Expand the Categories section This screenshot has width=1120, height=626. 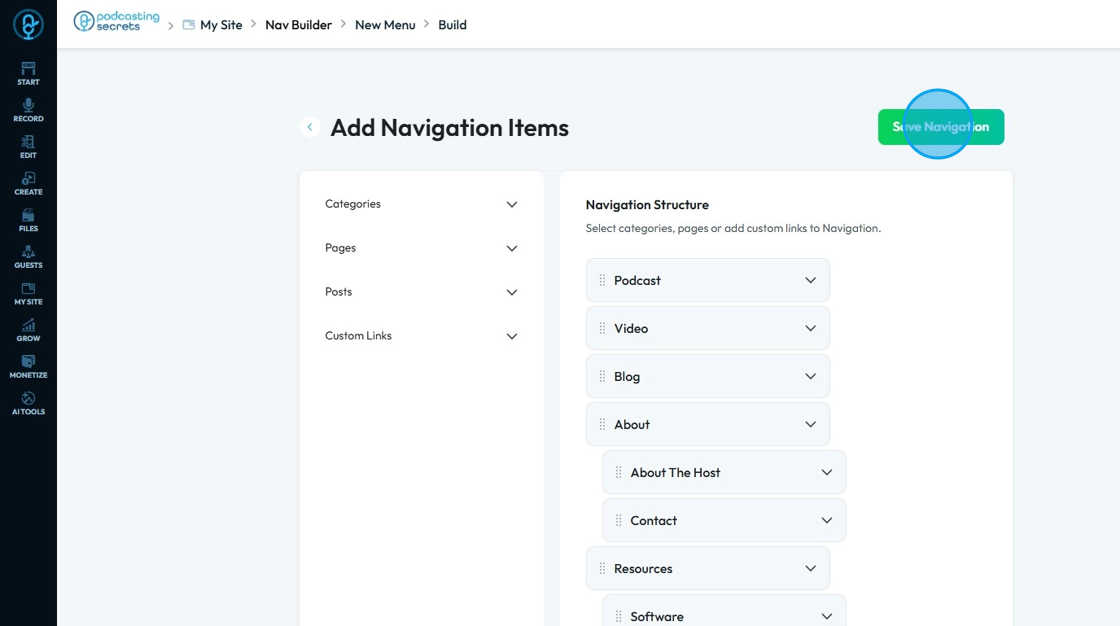coord(512,204)
